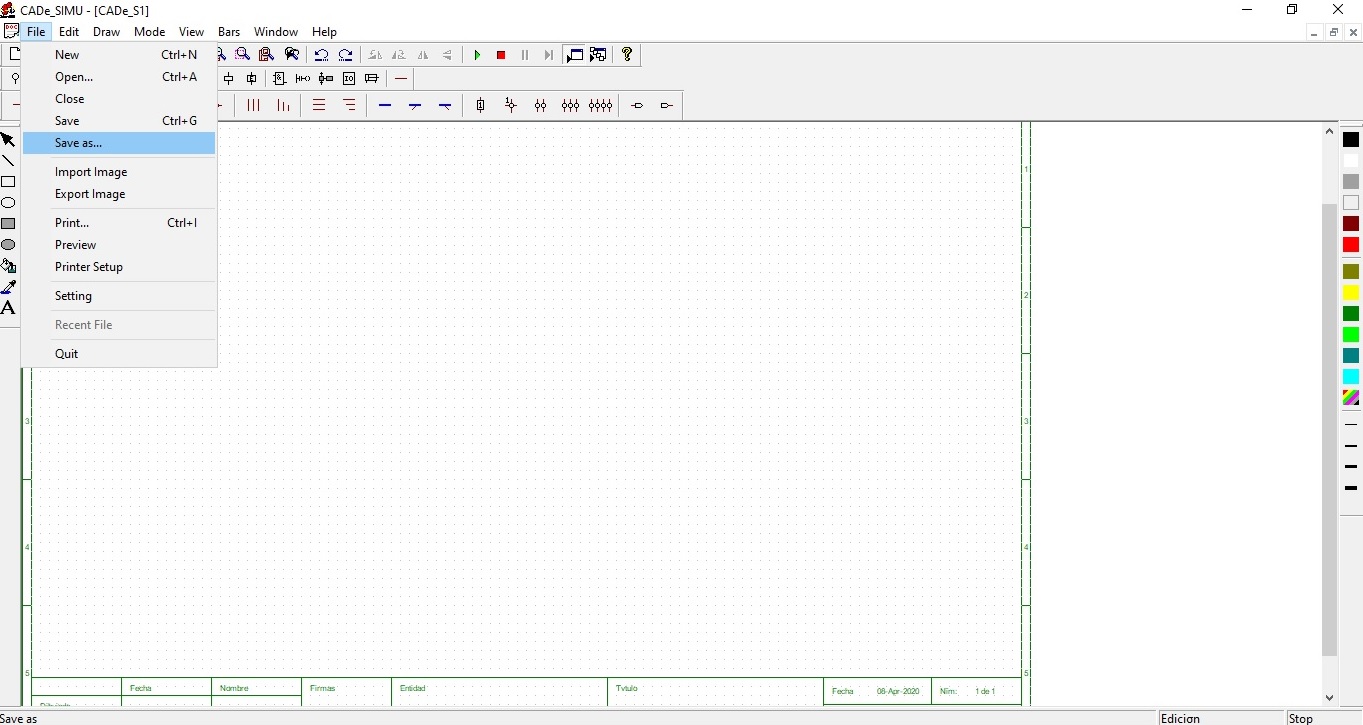Select the filled gray ellipse tool

coord(8,245)
